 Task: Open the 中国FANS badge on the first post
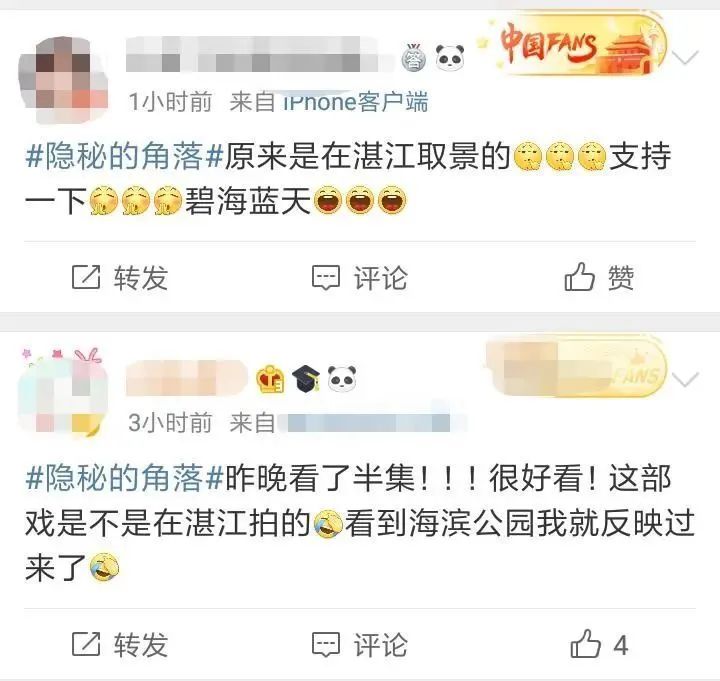(x=573, y=46)
